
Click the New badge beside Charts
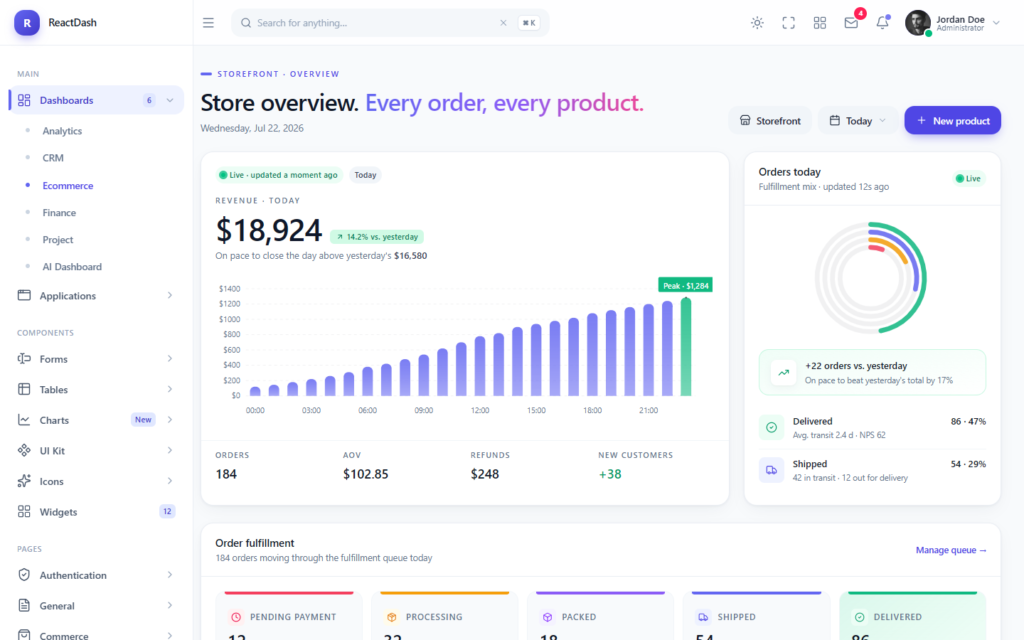coord(143,420)
